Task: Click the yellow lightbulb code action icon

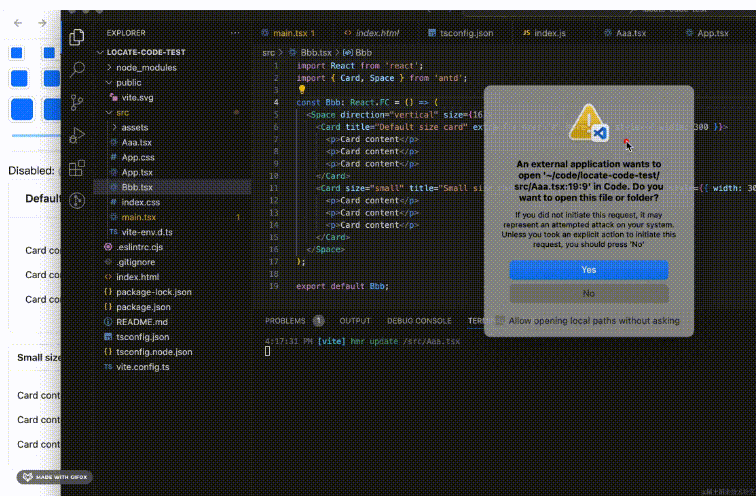Action: [x=302, y=89]
